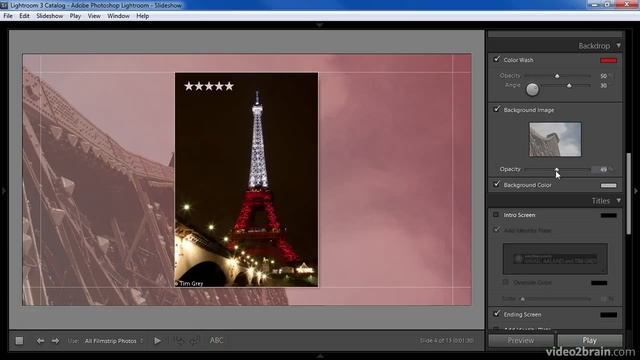This screenshot has height=360, width=640.
Task: Toggle Ending Screen checkbox
Action: pos(496,313)
